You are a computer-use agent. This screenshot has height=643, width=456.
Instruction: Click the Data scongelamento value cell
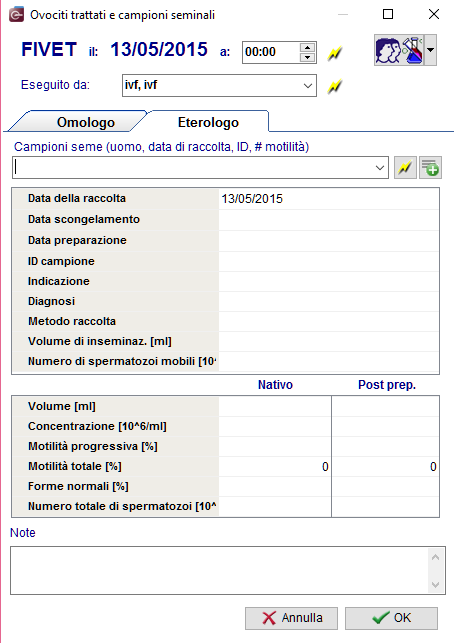tap(329, 220)
